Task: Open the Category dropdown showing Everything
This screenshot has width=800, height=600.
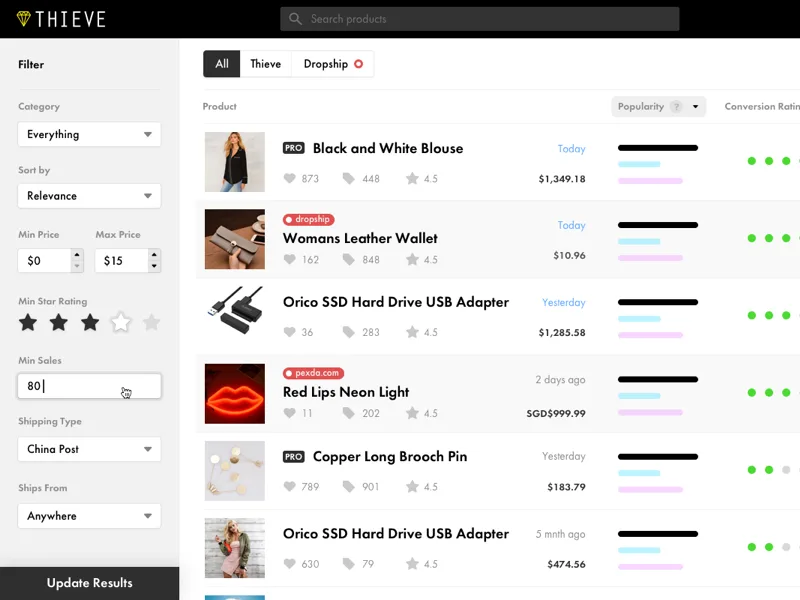Action: [89, 135]
